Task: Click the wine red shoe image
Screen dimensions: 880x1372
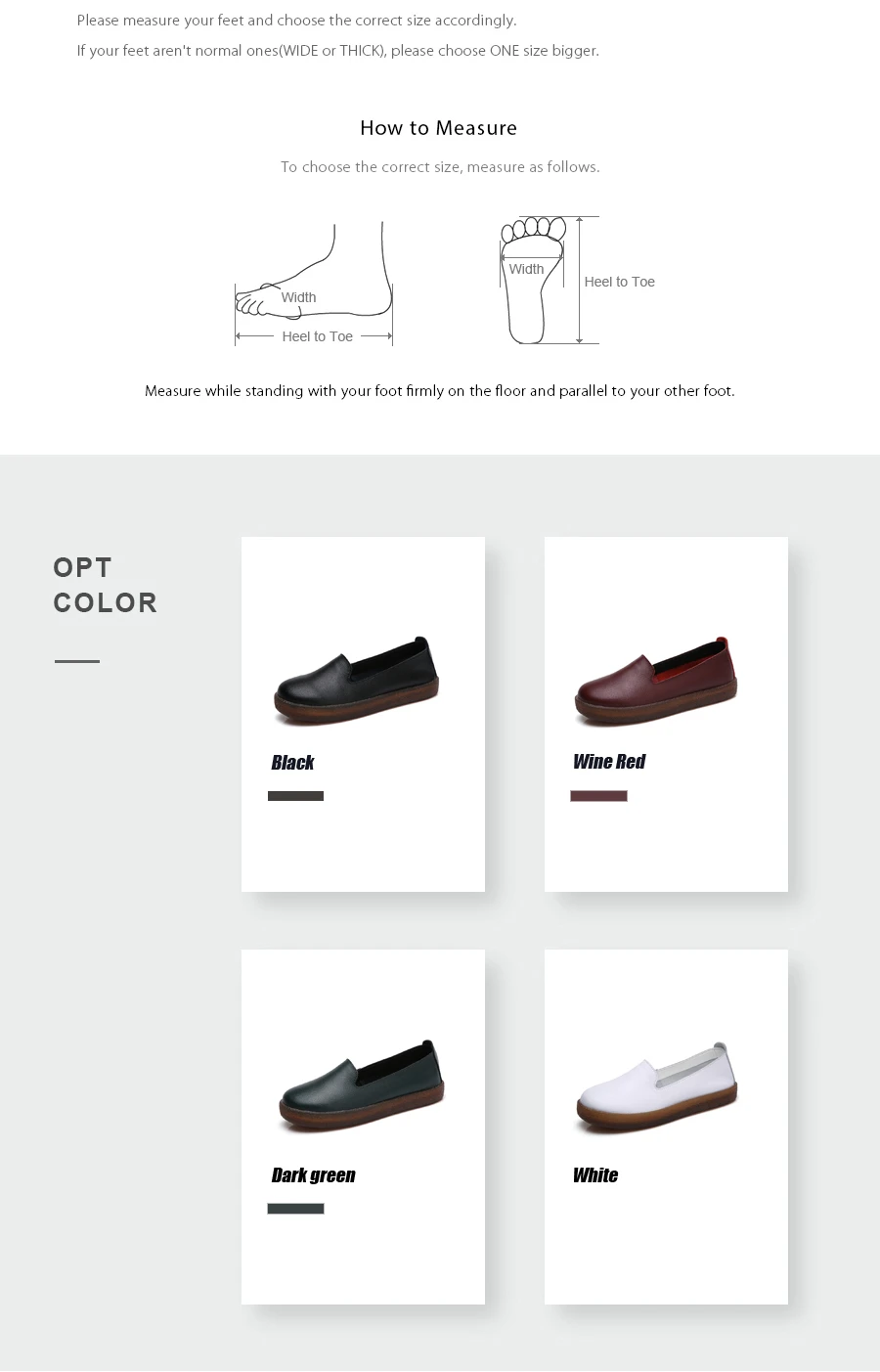Action: click(x=655, y=681)
